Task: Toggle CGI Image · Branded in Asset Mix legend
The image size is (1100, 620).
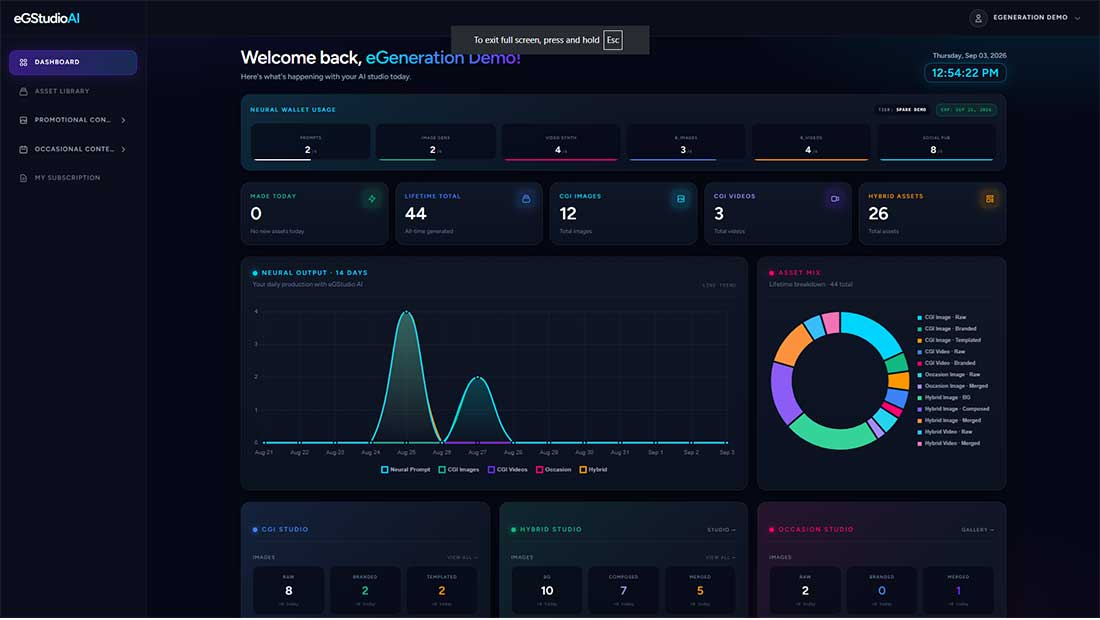Action: pyautogui.click(x=947, y=329)
